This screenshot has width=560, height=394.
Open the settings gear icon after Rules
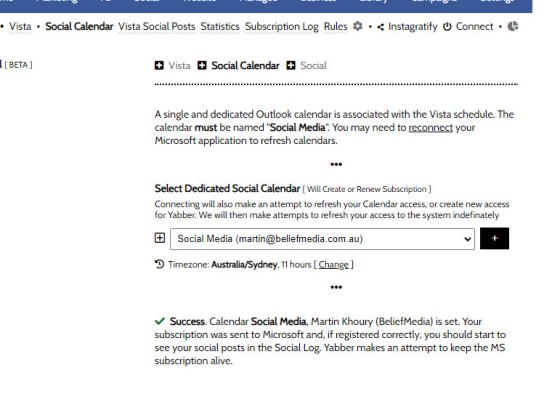358,26
